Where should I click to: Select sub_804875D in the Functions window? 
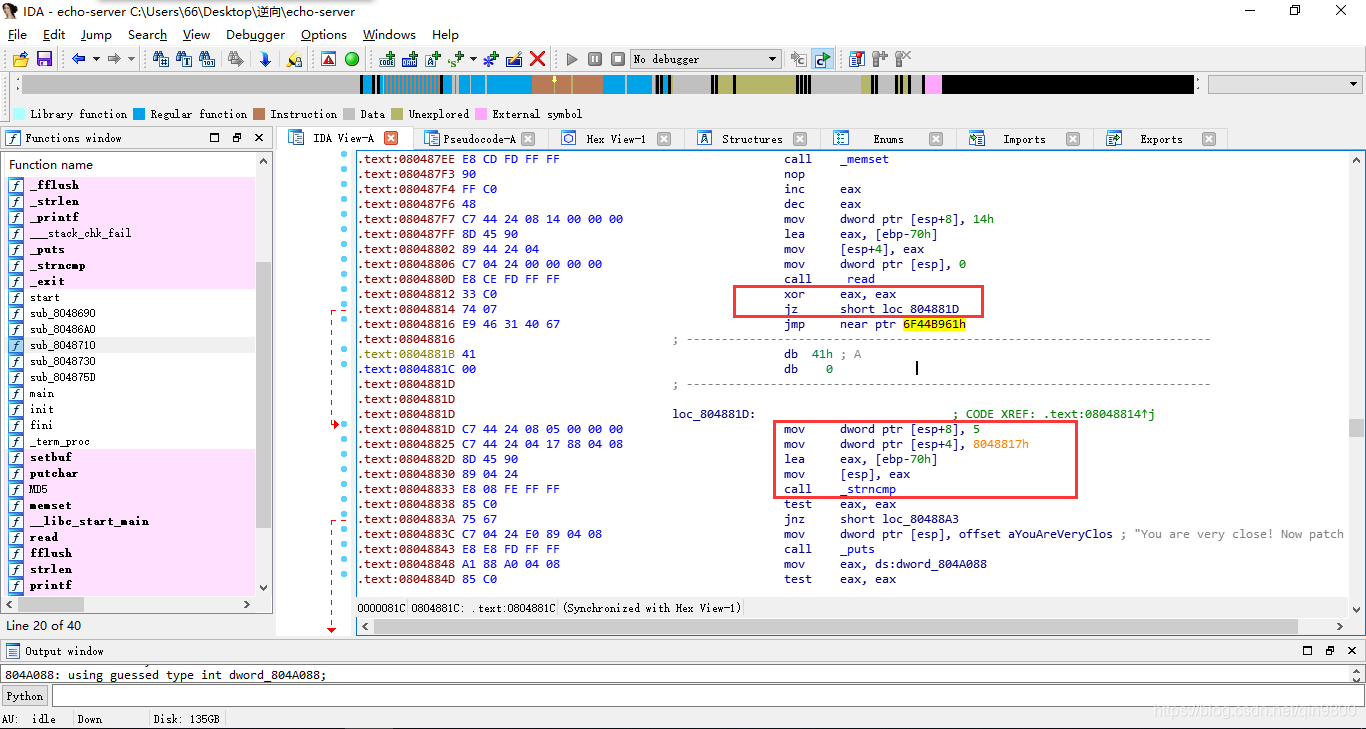(131, 377)
